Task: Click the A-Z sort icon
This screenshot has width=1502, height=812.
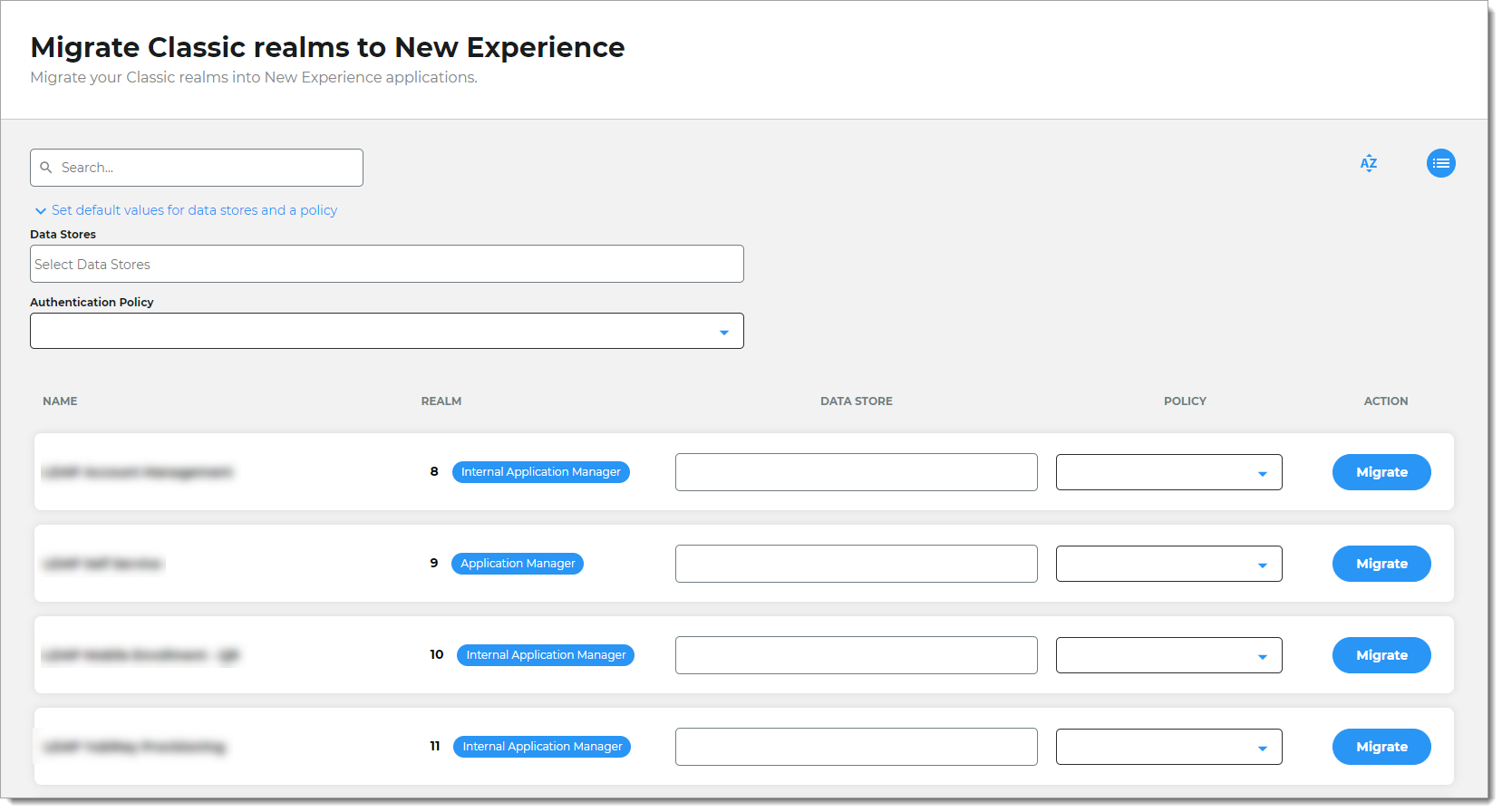Action: pos(1368,163)
